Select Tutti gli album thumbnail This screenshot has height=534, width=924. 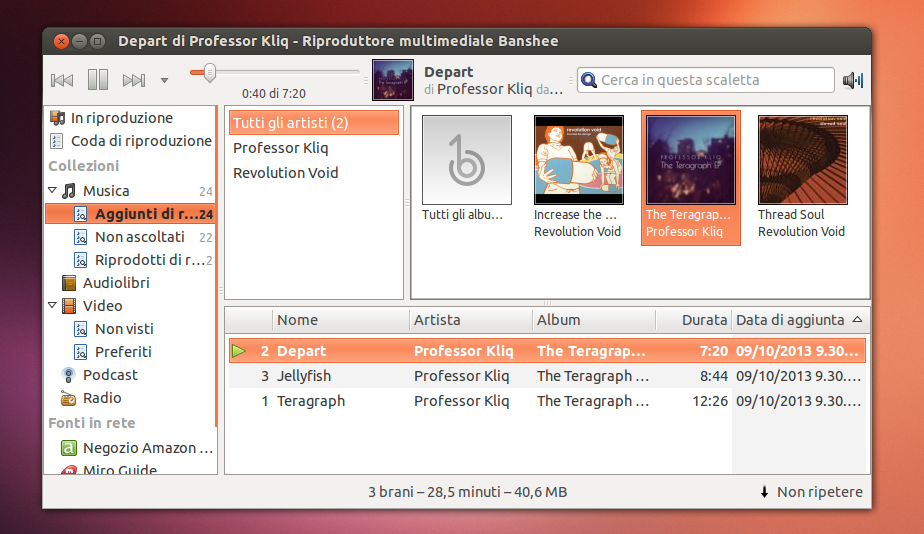point(467,160)
